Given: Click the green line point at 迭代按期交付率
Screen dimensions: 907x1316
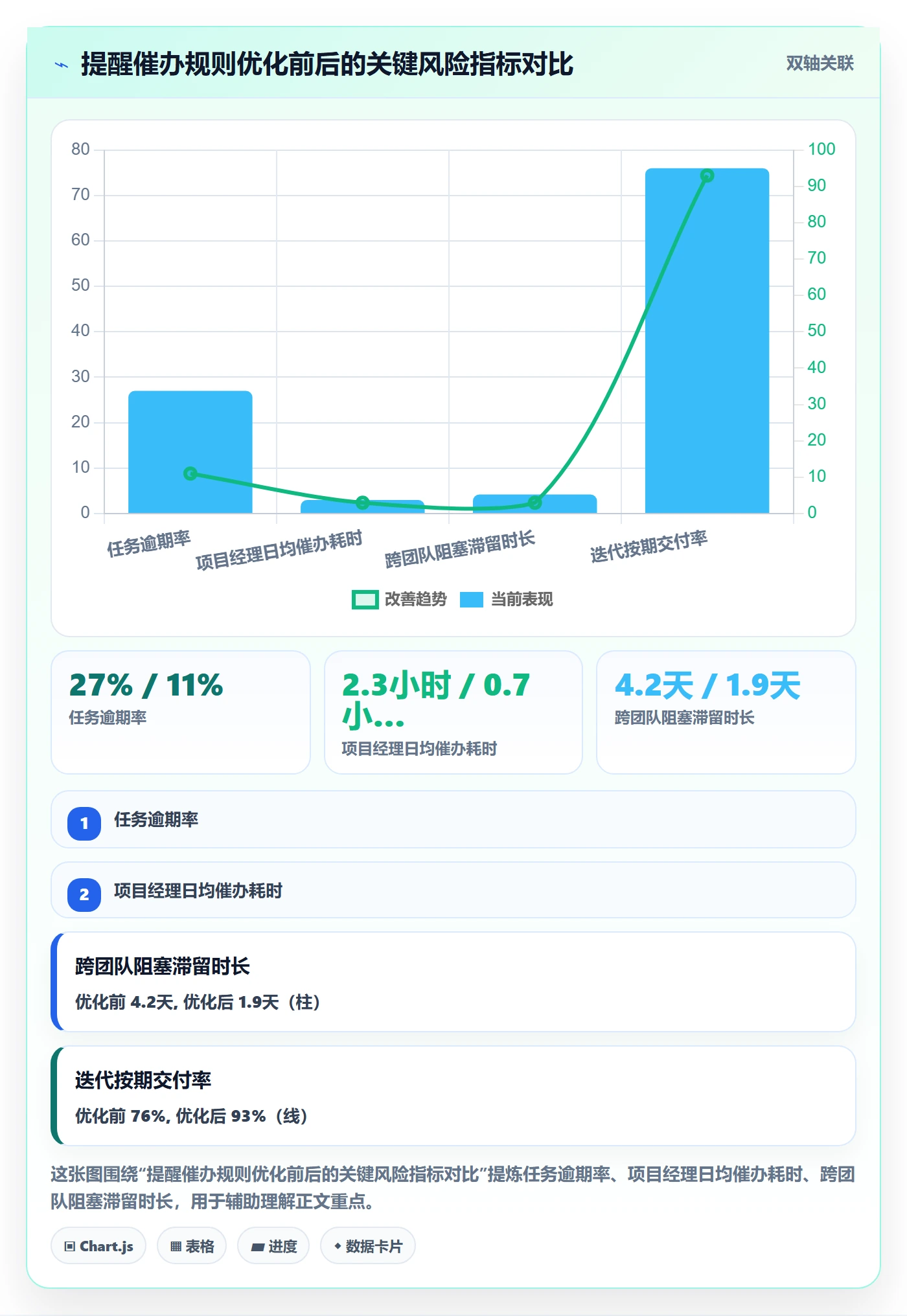Looking at the screenshot, I should tap(707, 176).
